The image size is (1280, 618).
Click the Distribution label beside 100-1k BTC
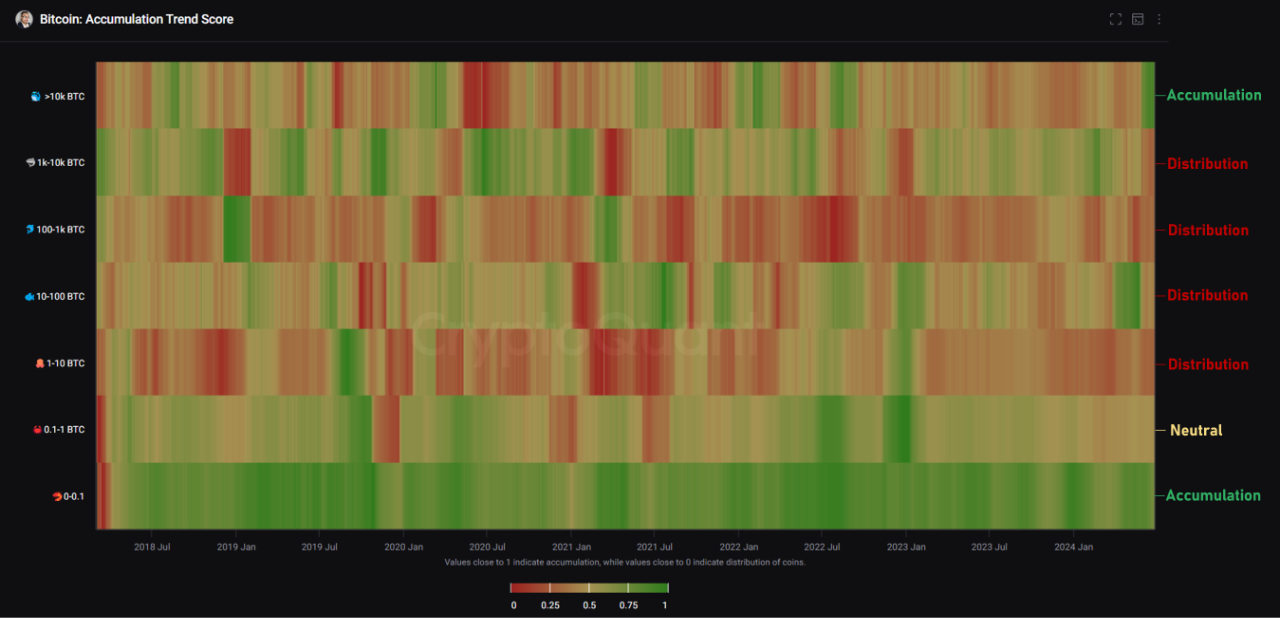point(1207,230)
